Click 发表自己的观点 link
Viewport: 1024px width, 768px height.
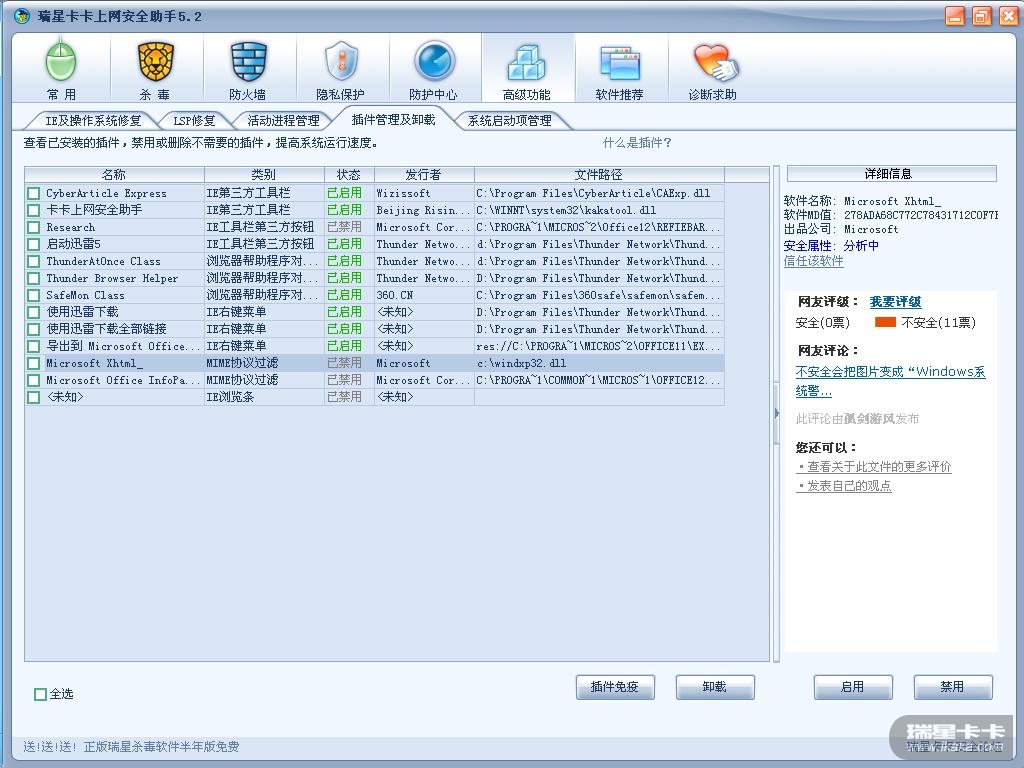[844, 486]
